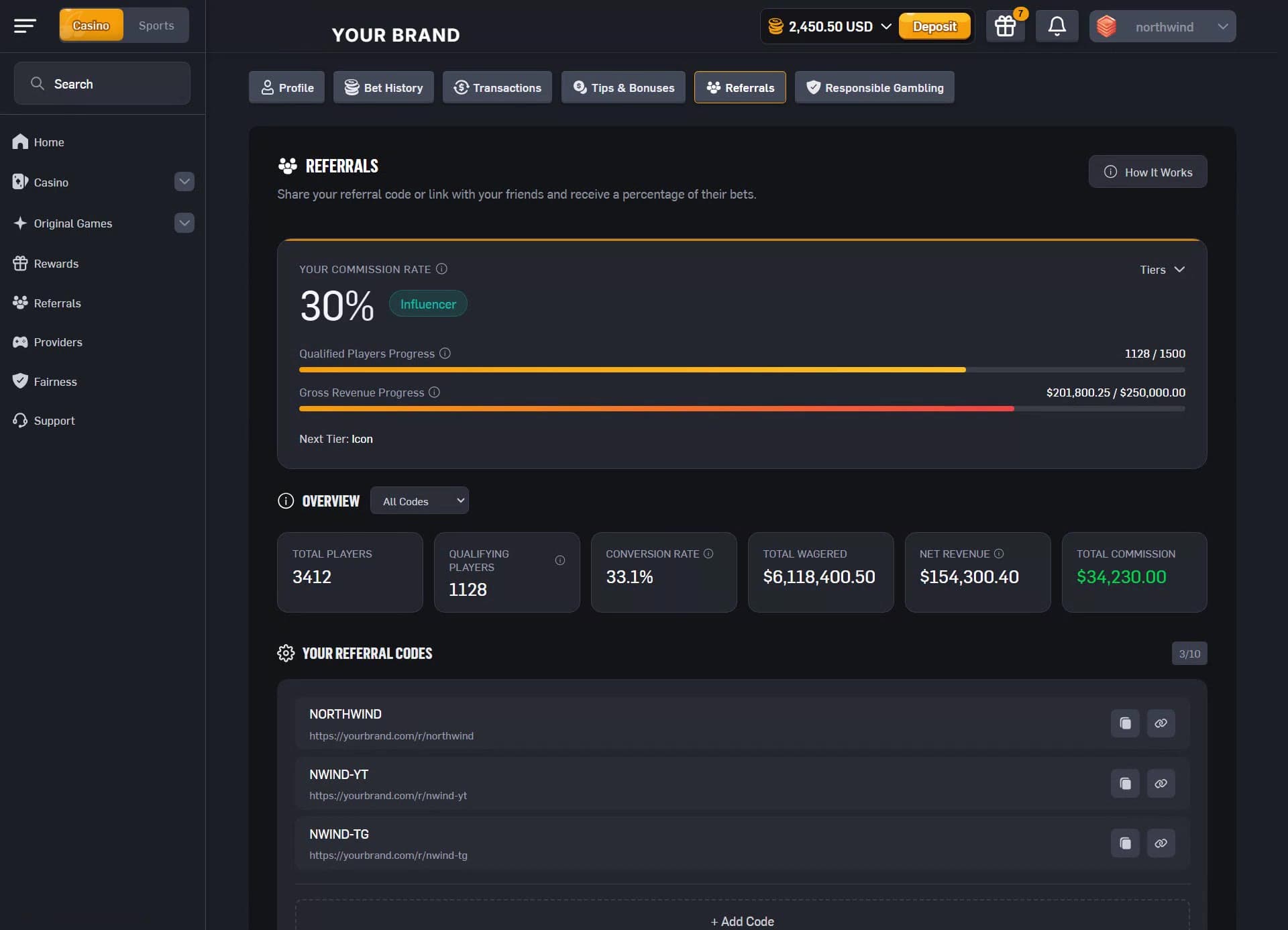This screenshot has height=930, width=1288.
Task: Open Transactions tab
Action: pyautogui.click(x=497, y=87)
